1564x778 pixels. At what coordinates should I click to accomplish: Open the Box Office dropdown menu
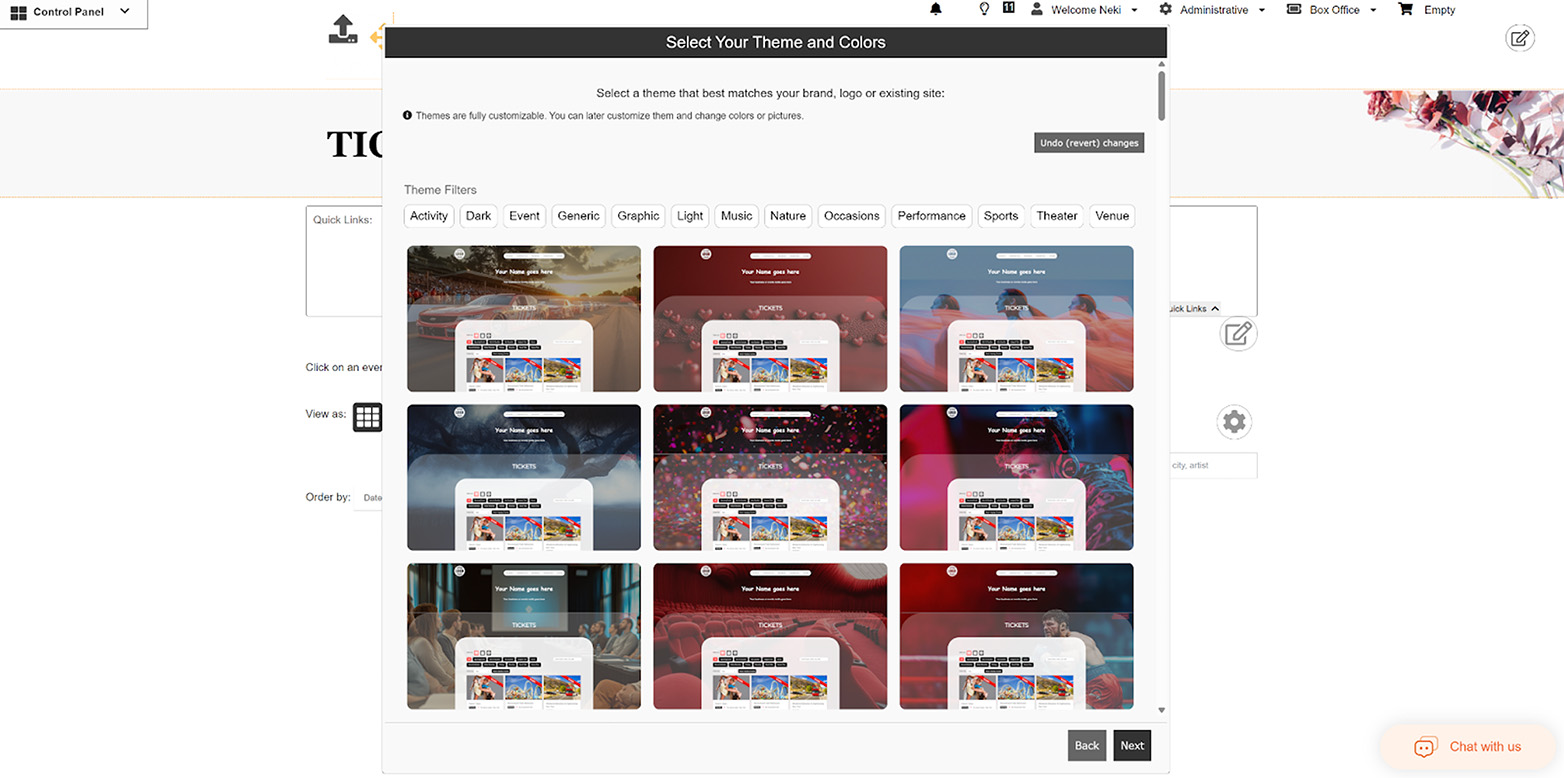[x=1332, y=10]
